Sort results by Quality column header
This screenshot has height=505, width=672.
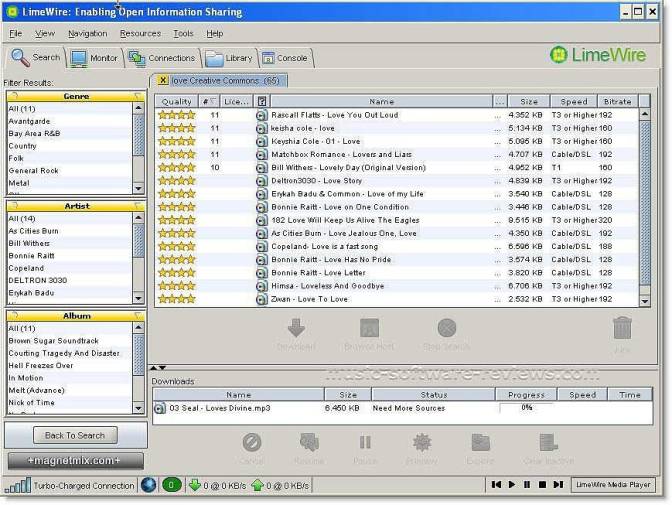(176, 101)
